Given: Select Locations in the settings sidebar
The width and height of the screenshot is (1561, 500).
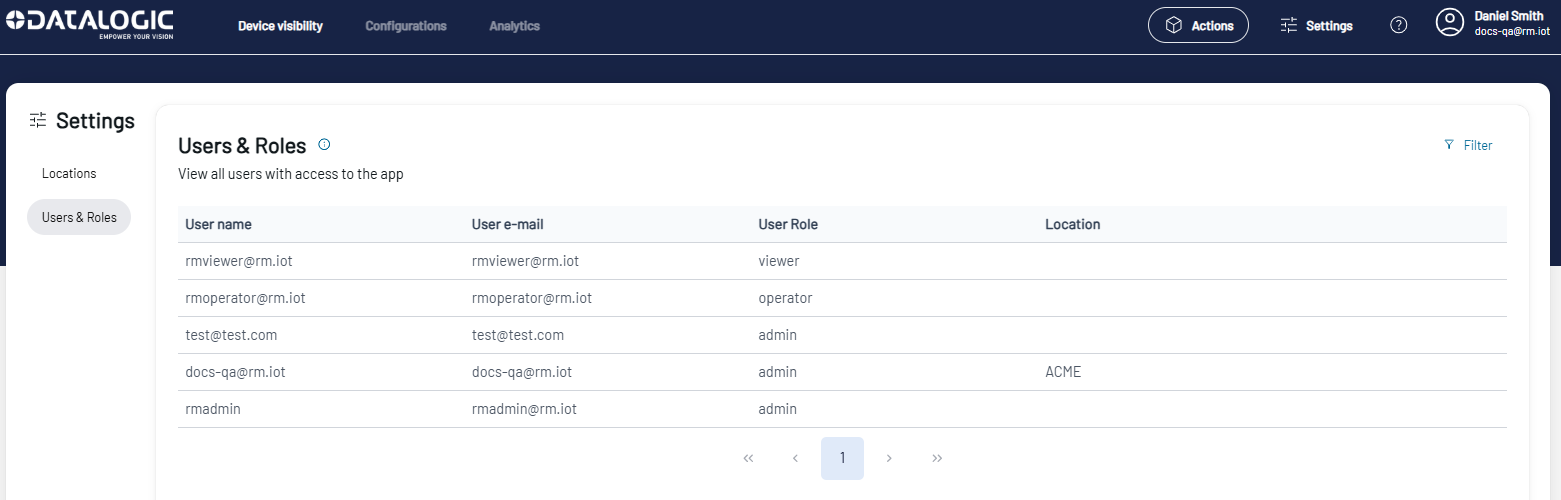Looking at the screenshot, I should point(69,173).
